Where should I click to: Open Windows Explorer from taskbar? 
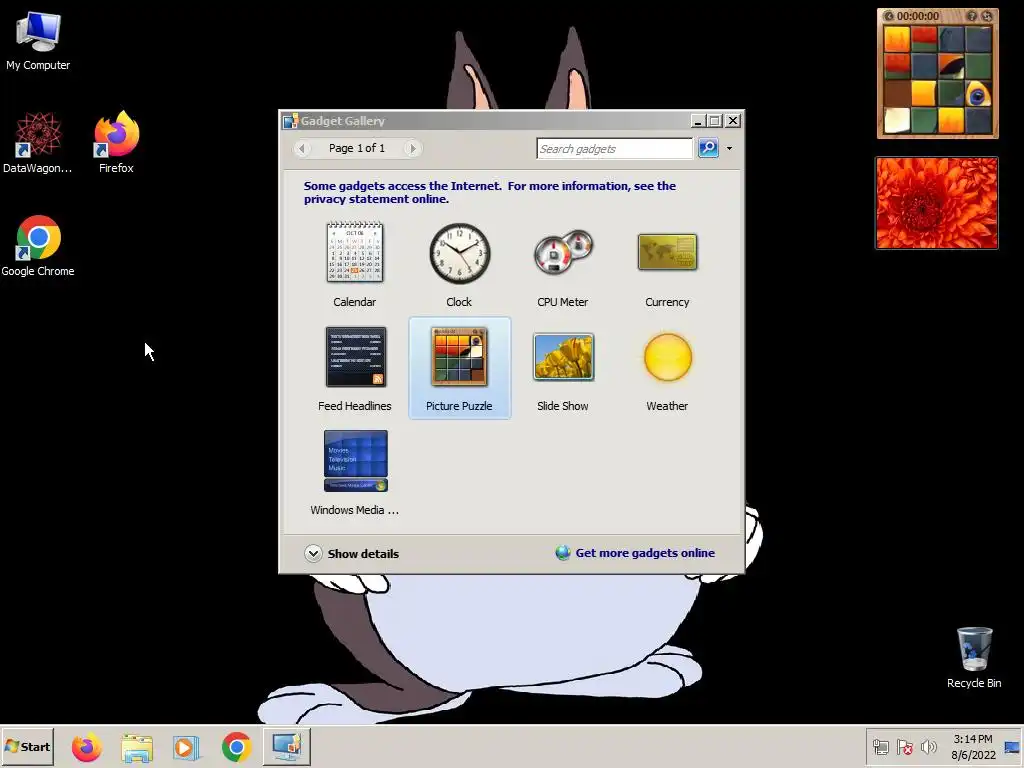[136, 746]
